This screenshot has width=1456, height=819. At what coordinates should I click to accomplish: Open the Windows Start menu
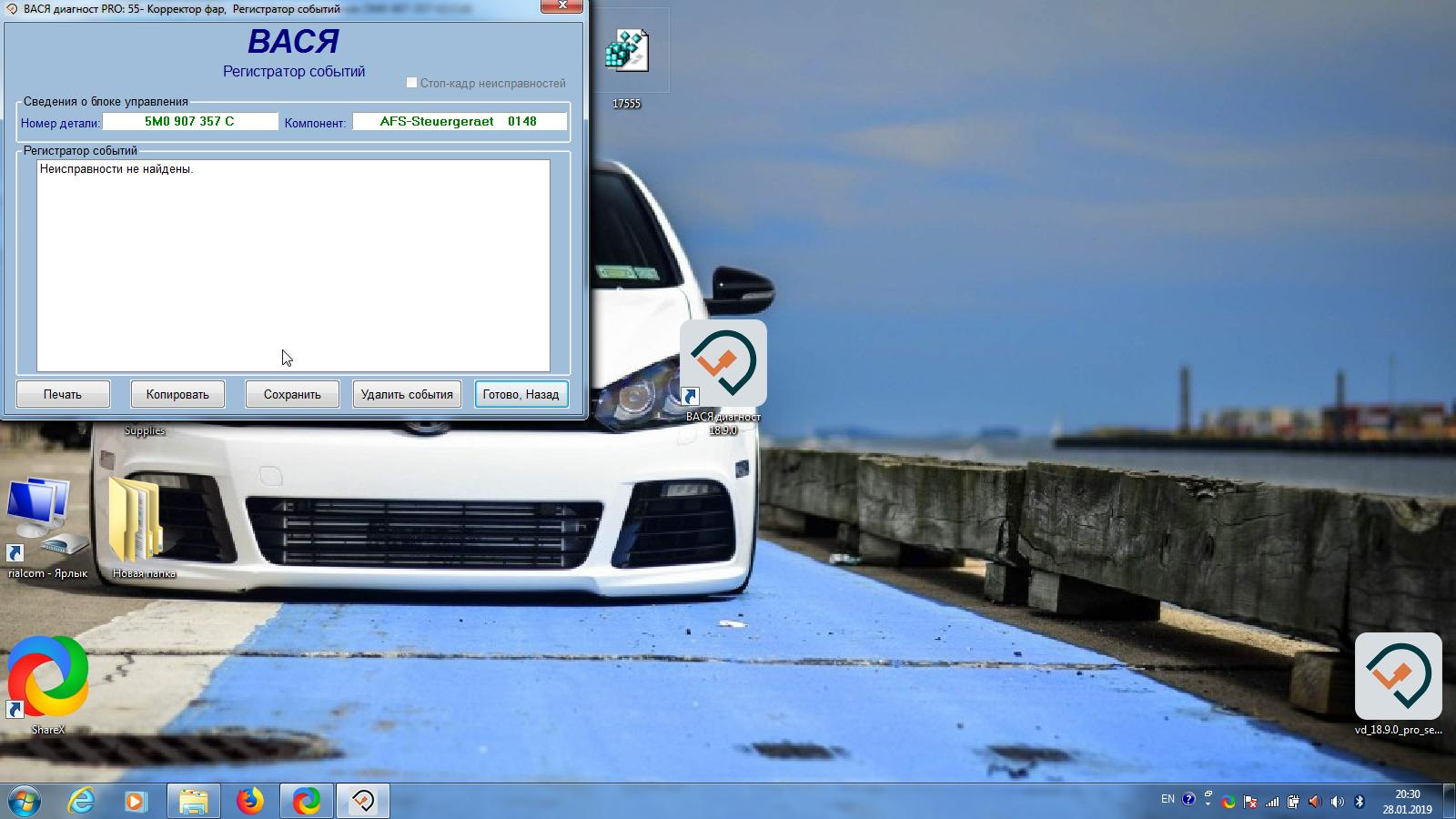coord(23,801)
